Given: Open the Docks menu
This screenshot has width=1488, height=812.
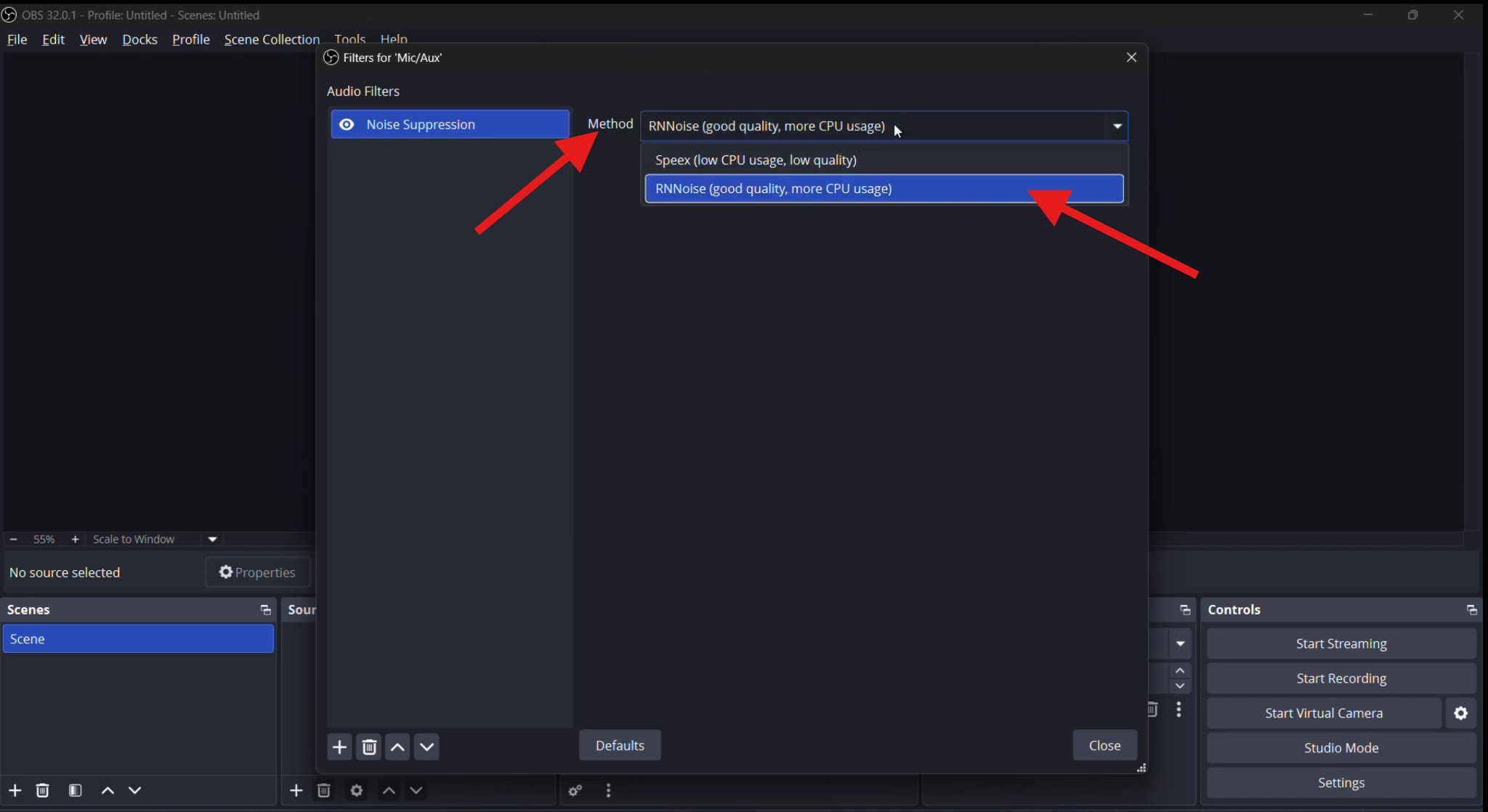Looking at the screenshot, I should click(139, 39).
